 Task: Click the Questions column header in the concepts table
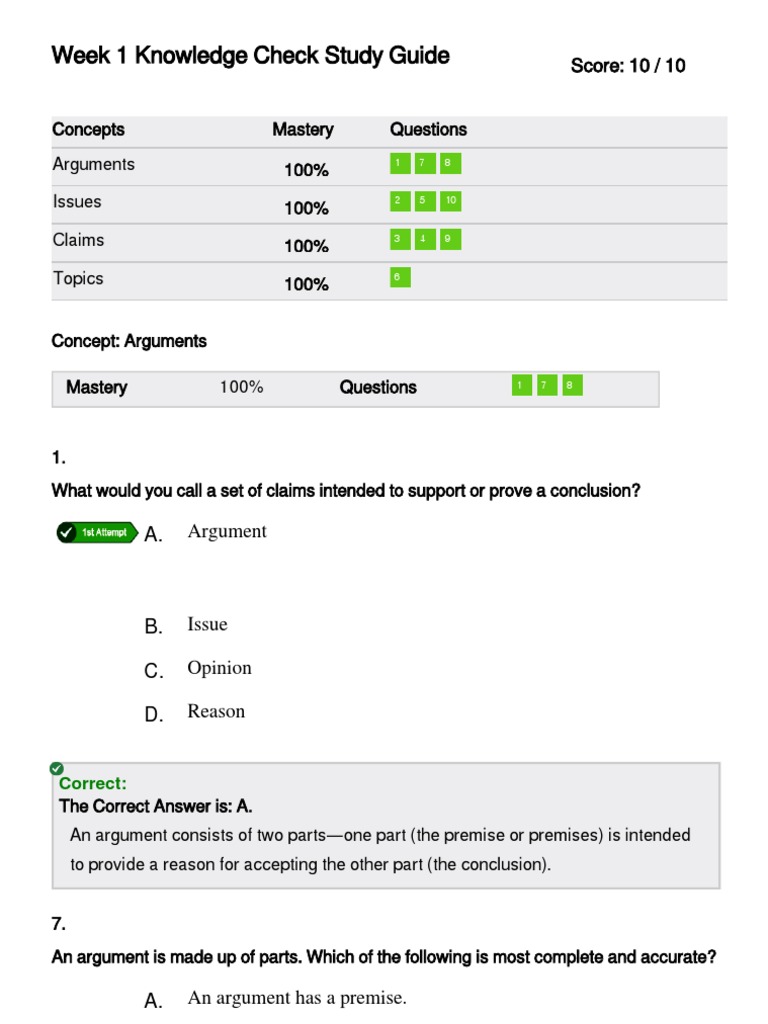[x=428, y=130]
